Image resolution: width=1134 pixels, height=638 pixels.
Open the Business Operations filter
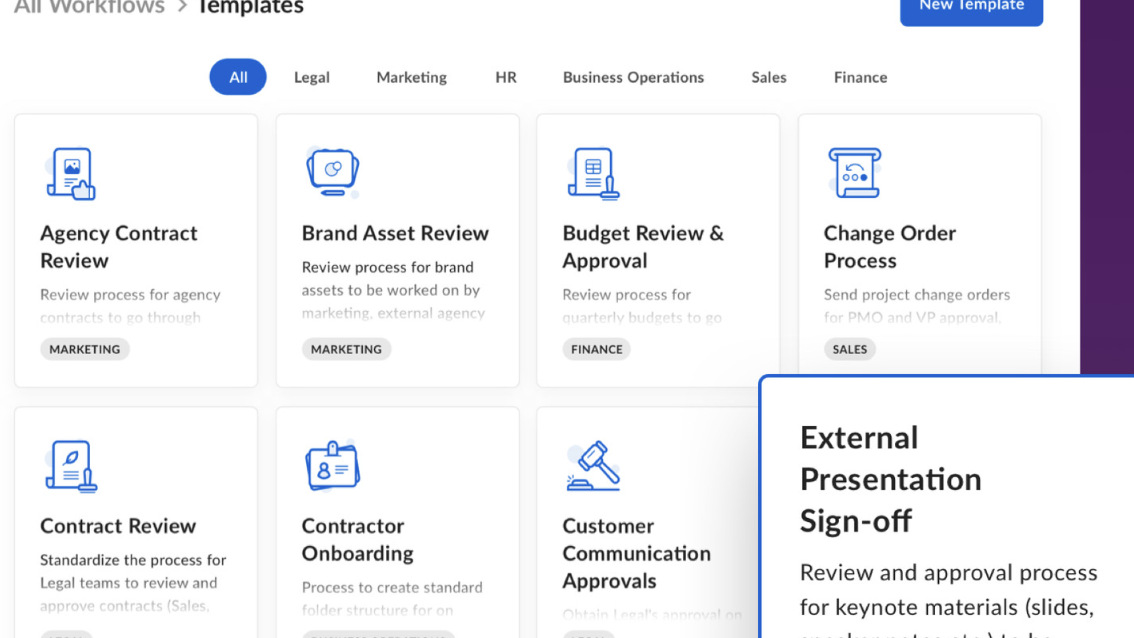coord(633,77)
